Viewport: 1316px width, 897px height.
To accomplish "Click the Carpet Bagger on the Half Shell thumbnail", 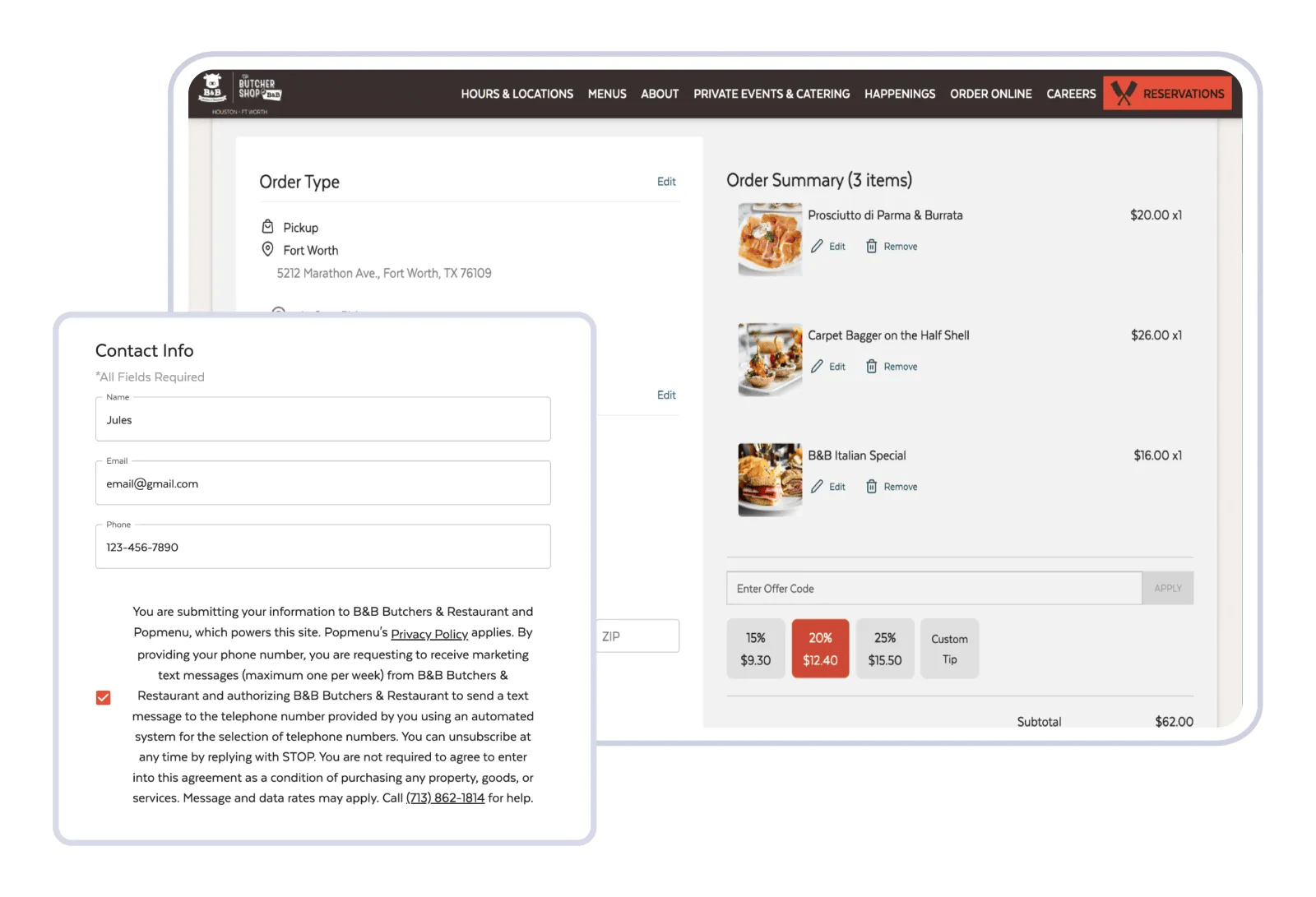I will (770, 359).
